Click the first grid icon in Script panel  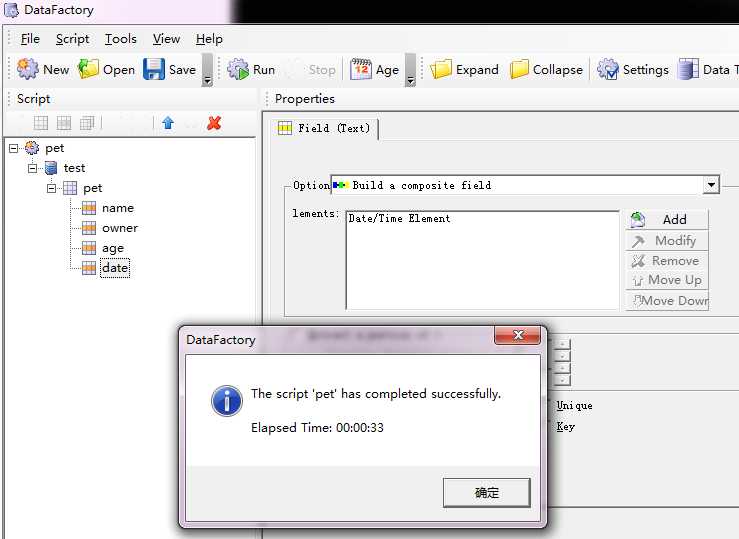pyautogui.click(x=41, y=123)
